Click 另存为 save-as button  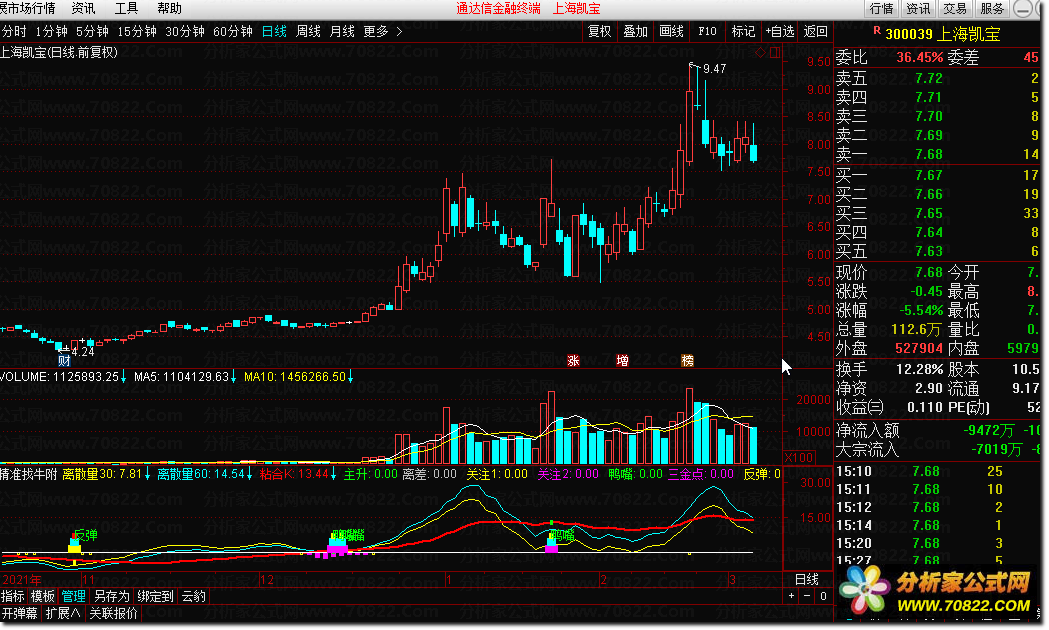pos(111,596)
